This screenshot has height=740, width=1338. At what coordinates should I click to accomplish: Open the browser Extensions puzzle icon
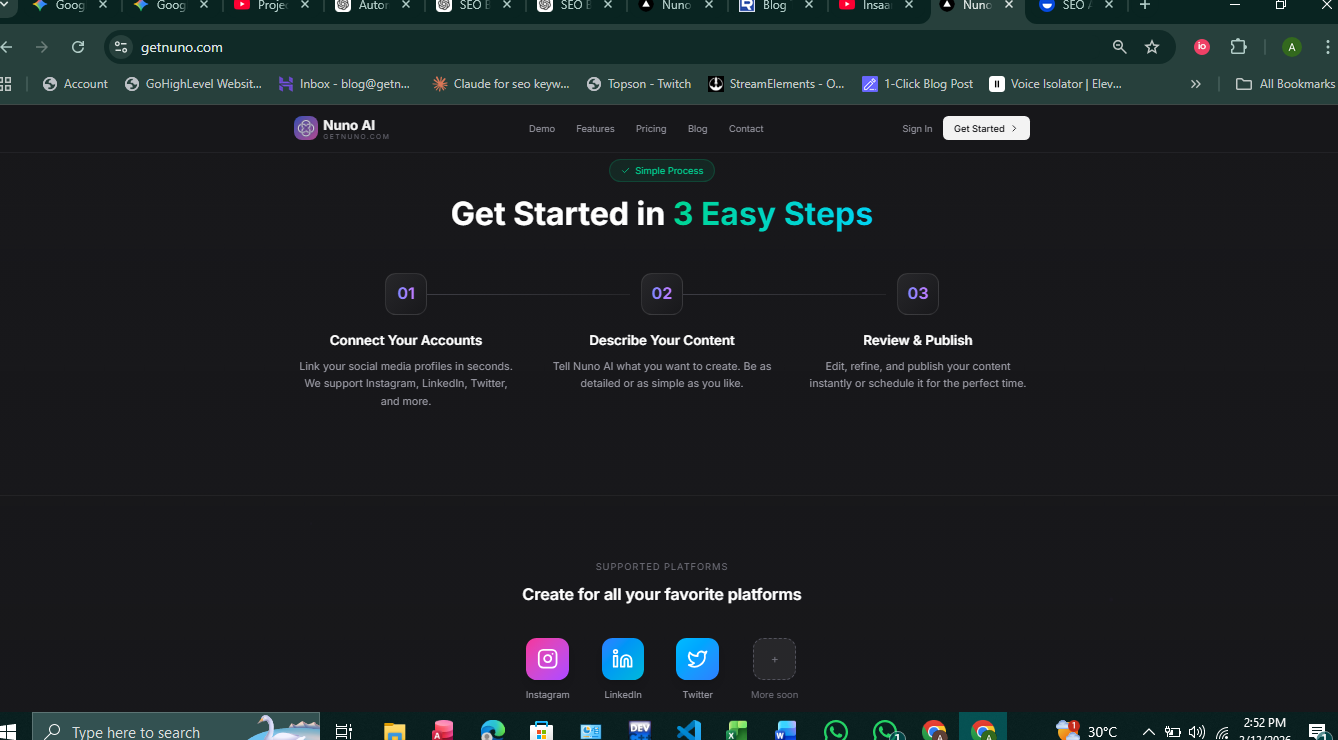pyautogui.click(x=1238, y=47)
